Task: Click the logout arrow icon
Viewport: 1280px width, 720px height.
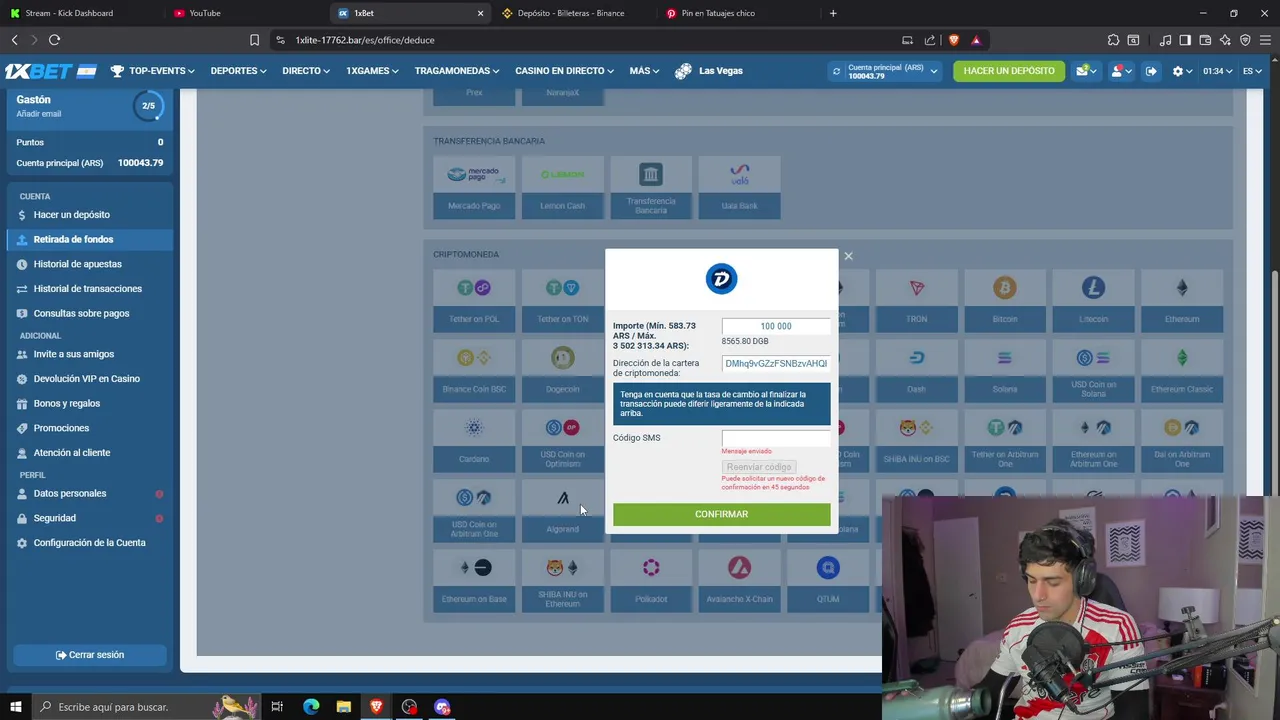Action: (x=1151, y=71)
